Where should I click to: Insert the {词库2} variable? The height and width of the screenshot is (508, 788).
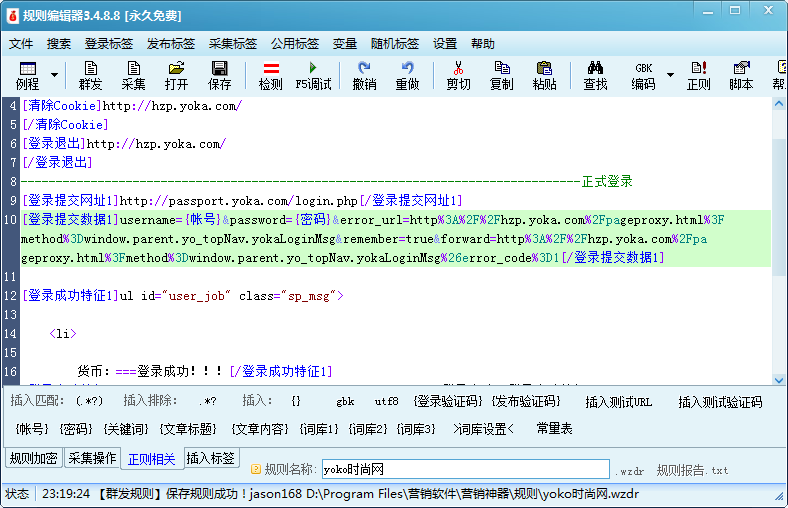368,429
